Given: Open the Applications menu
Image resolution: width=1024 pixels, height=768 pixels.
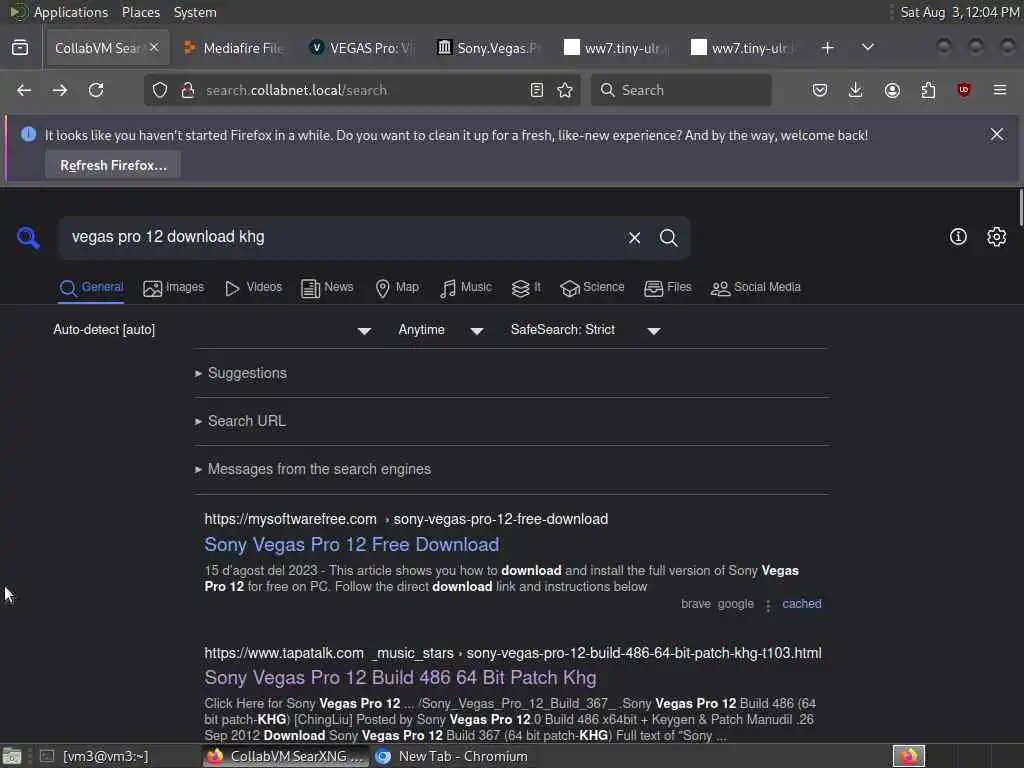Looking at the screenshot, I should pos(70,12).
